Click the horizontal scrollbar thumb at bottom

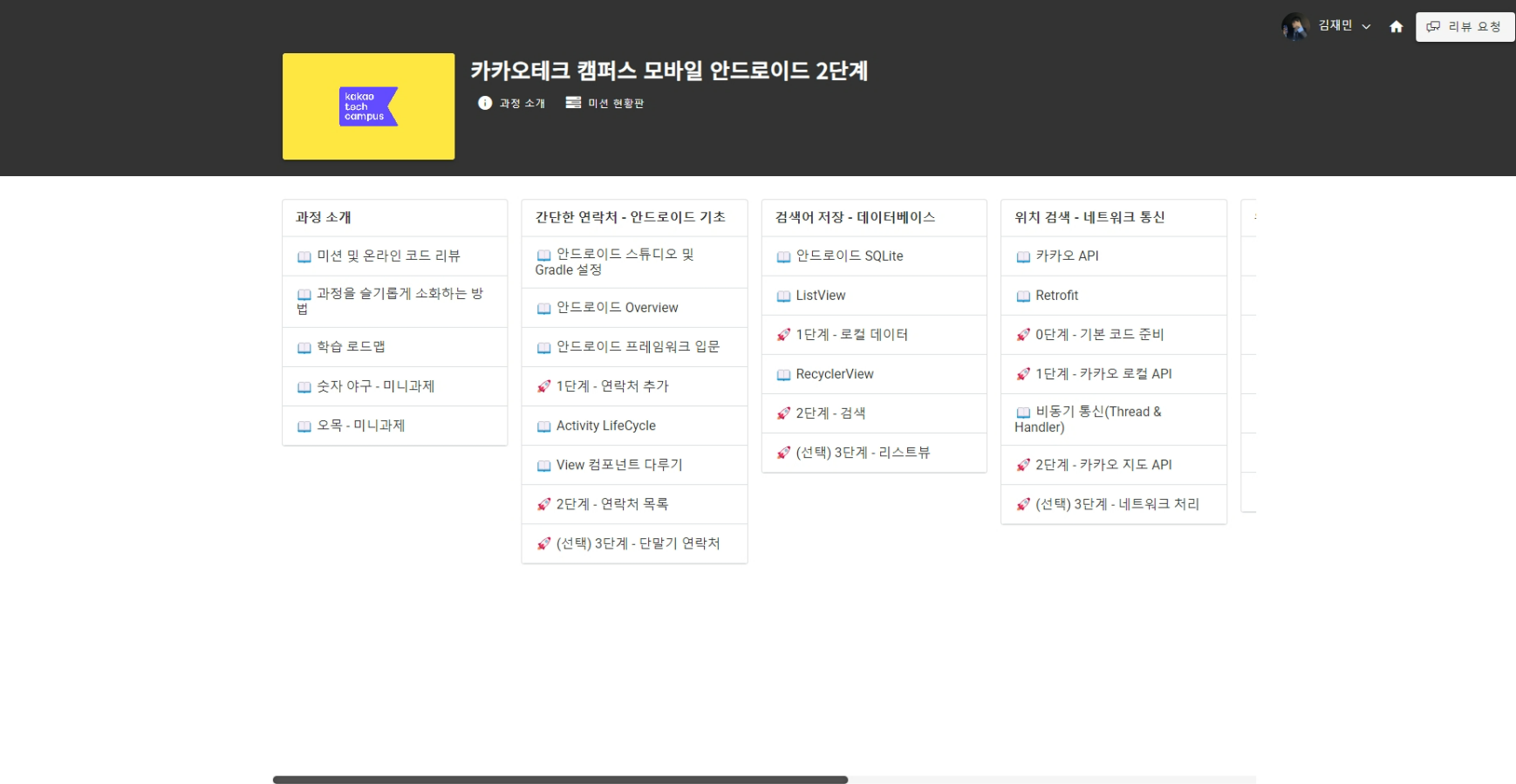click(560, 780)
